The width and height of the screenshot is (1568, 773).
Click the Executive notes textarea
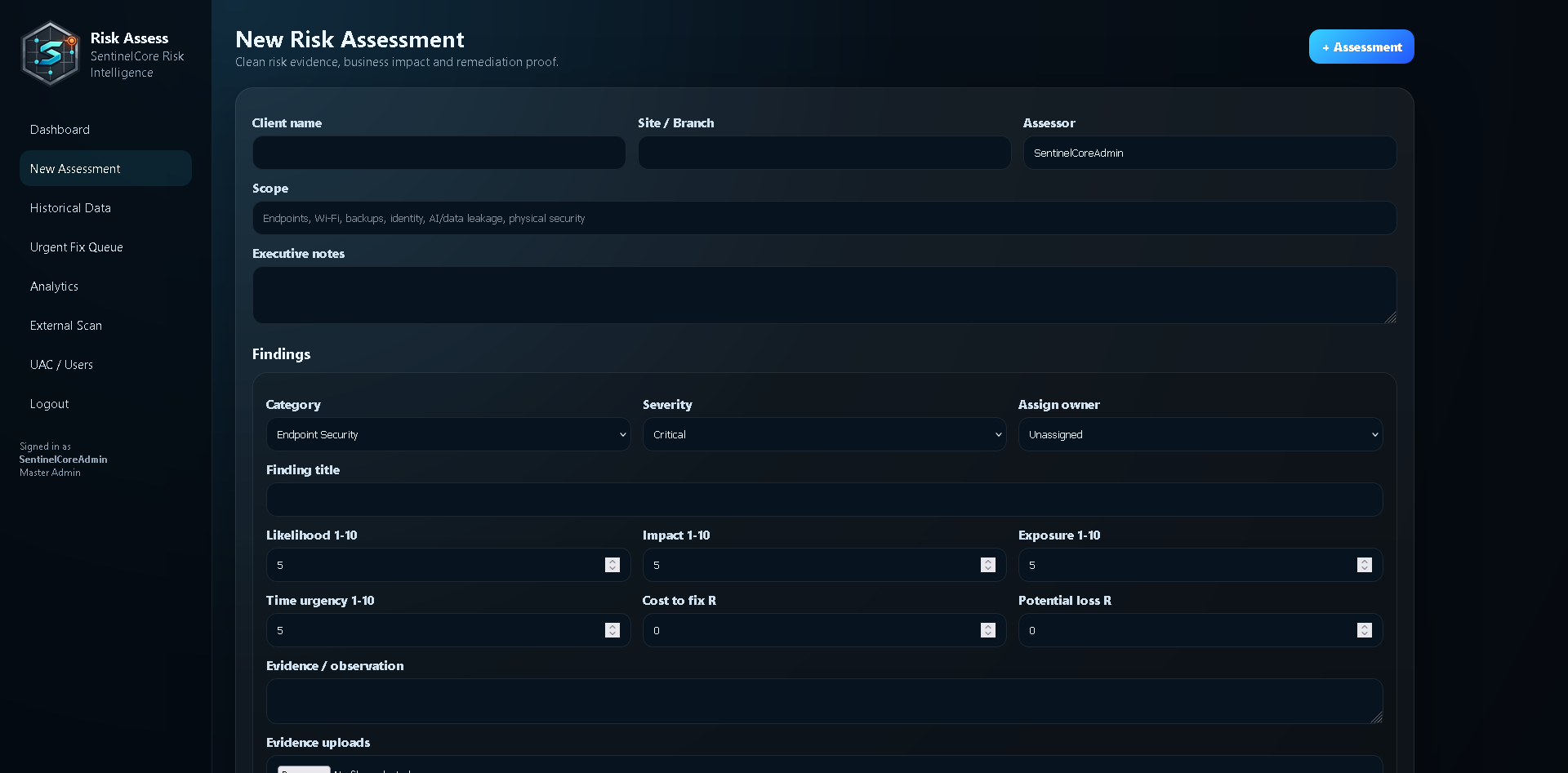[x=824, y=295]
